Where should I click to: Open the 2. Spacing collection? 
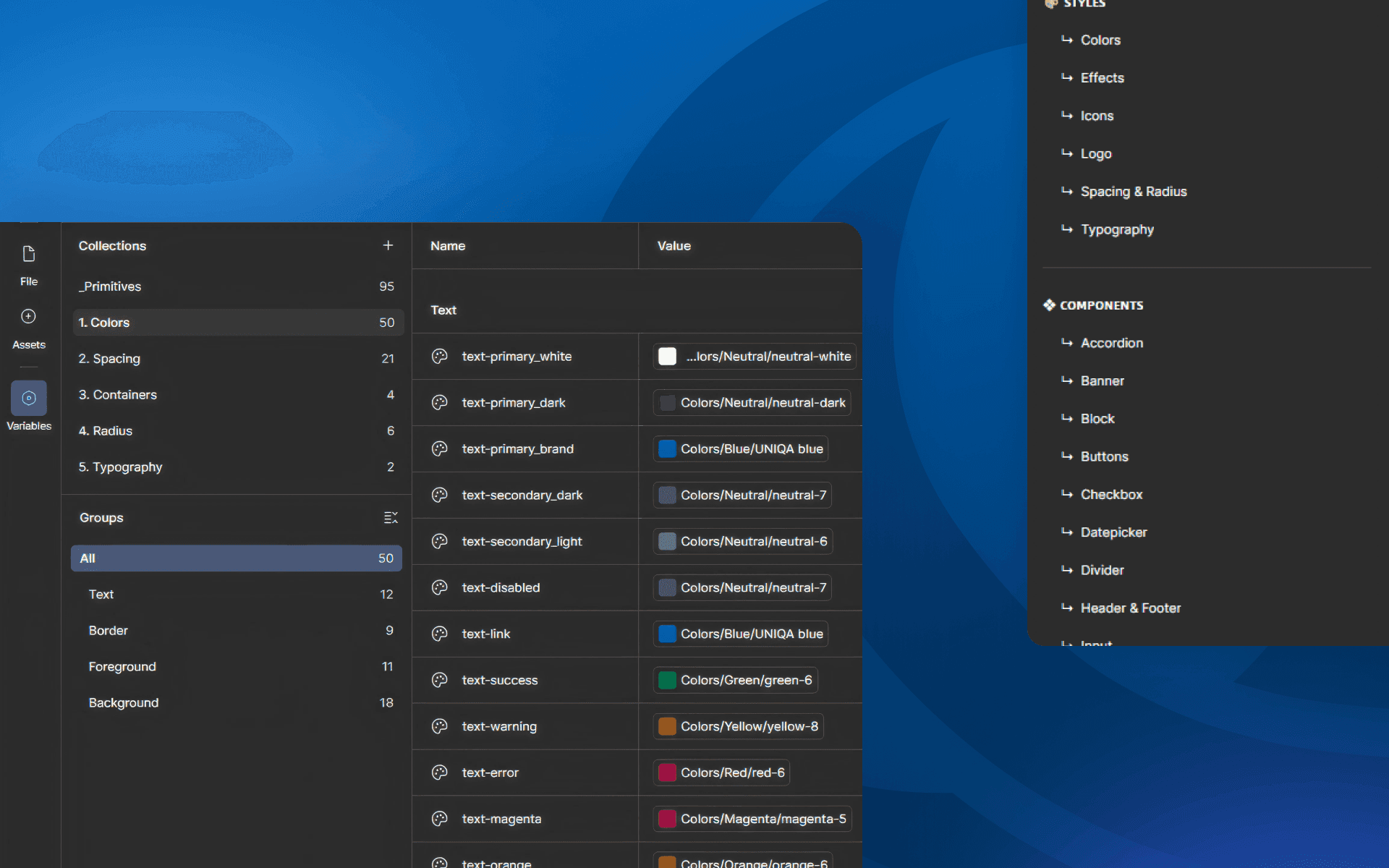point(237,359)
